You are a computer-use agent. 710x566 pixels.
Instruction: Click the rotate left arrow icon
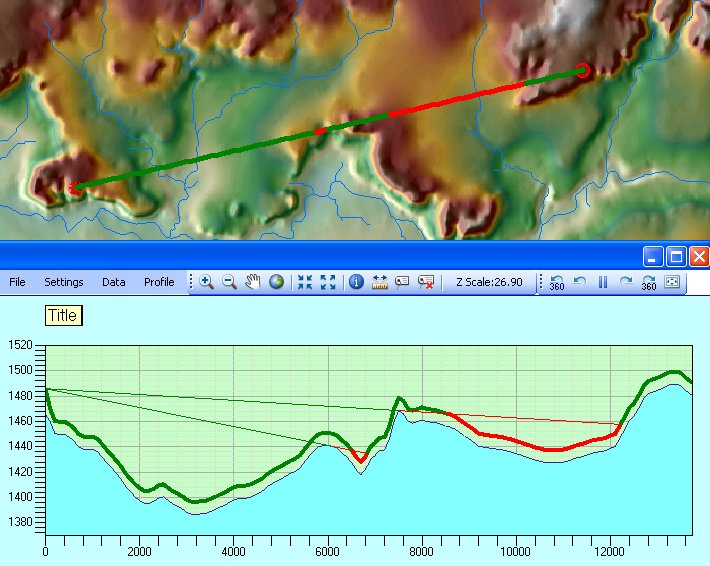point(580,282)
